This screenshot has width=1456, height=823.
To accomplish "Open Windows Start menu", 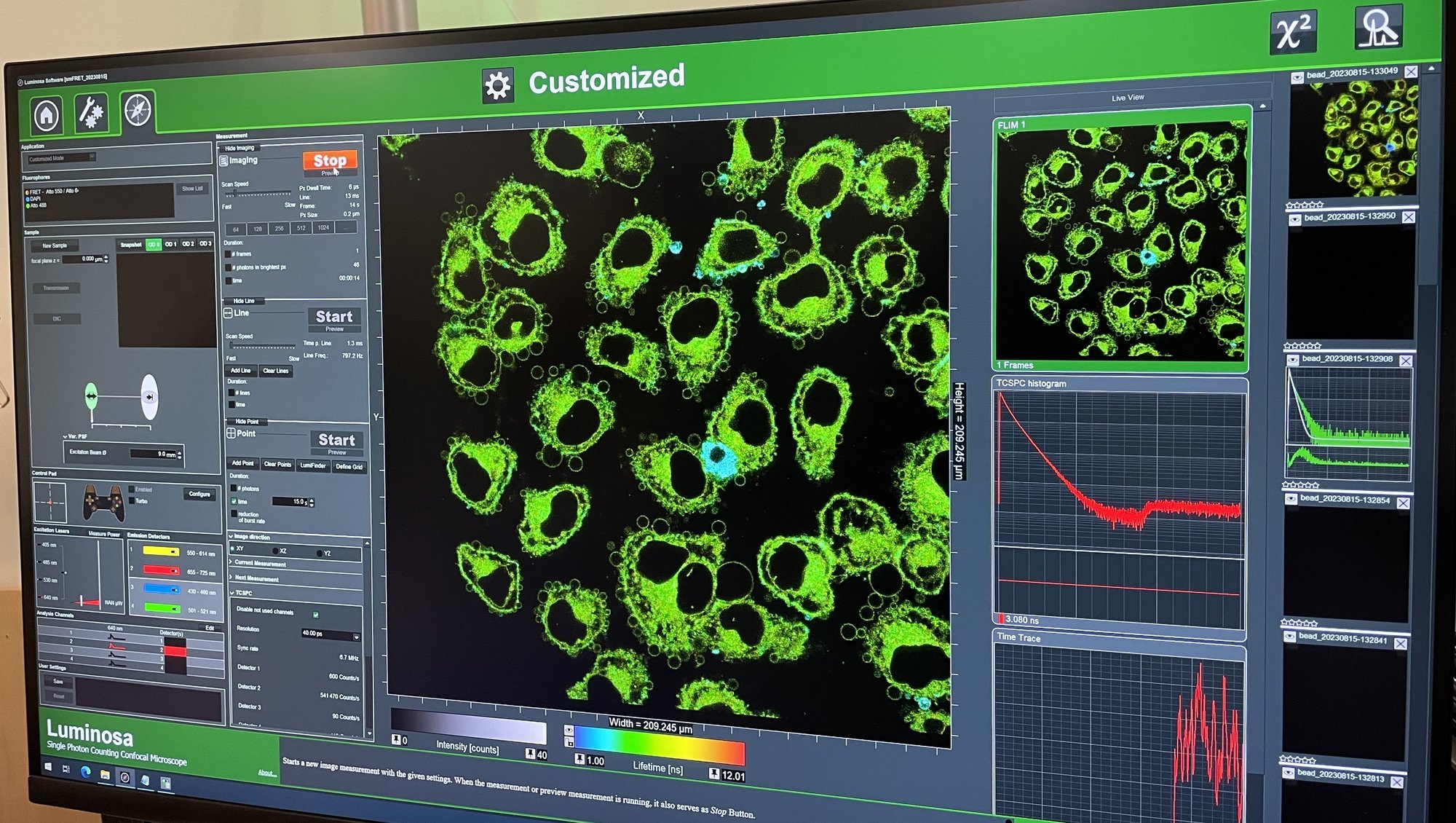I will (49, 767).
